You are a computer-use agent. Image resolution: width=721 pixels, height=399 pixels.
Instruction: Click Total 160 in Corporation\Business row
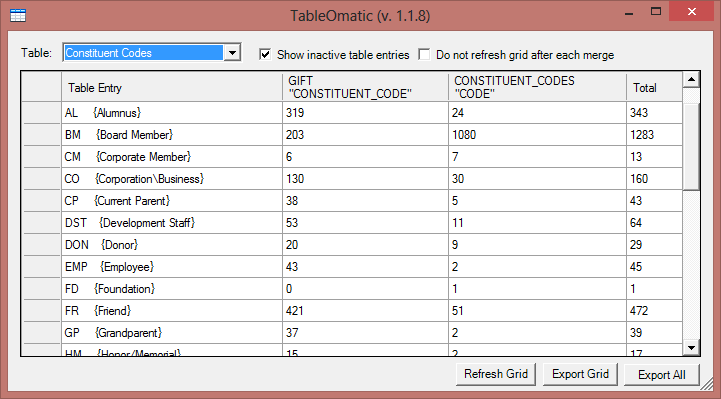click(x=654, y=179)
